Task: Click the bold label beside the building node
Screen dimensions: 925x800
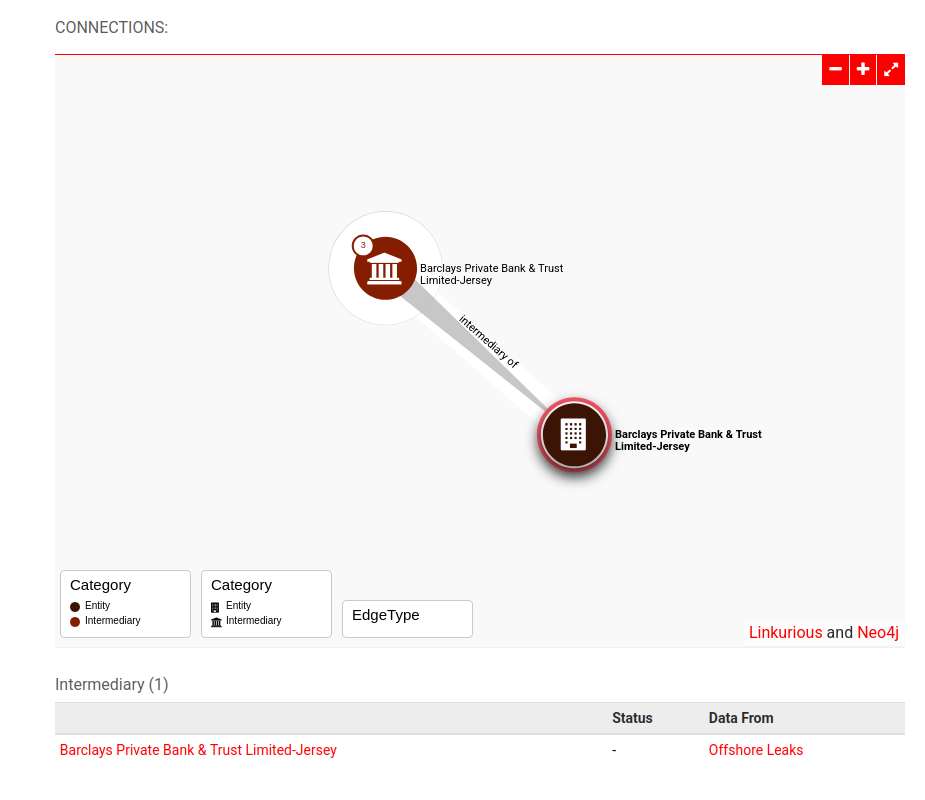Action: (688, 440)
